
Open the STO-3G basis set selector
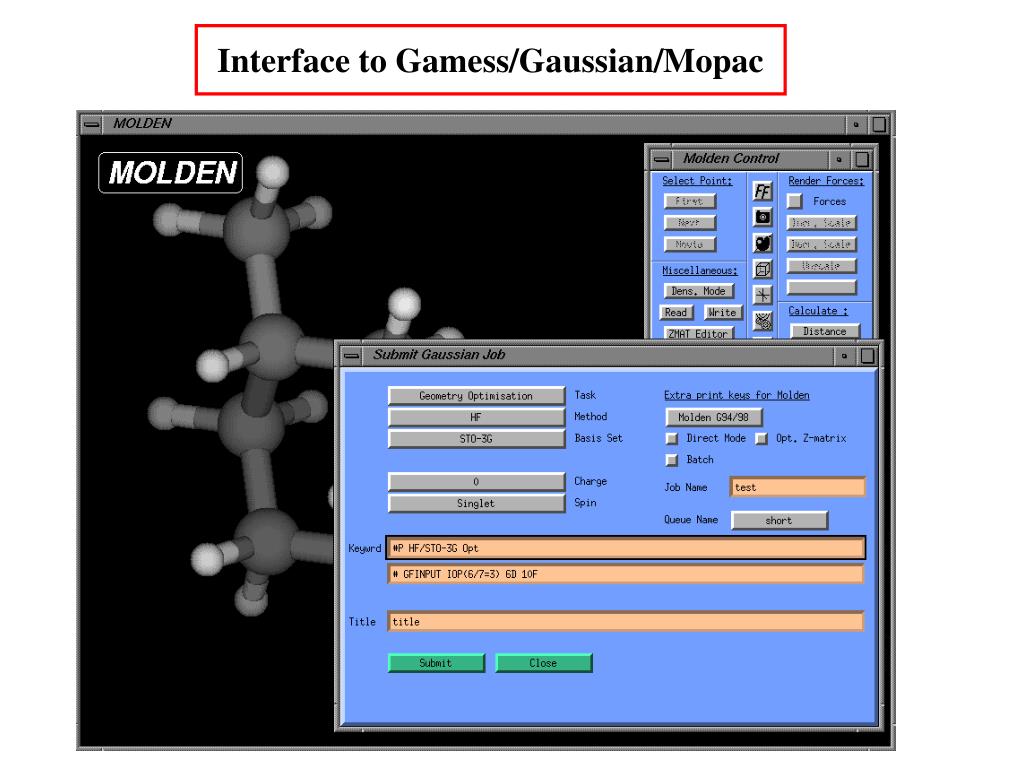476,439
